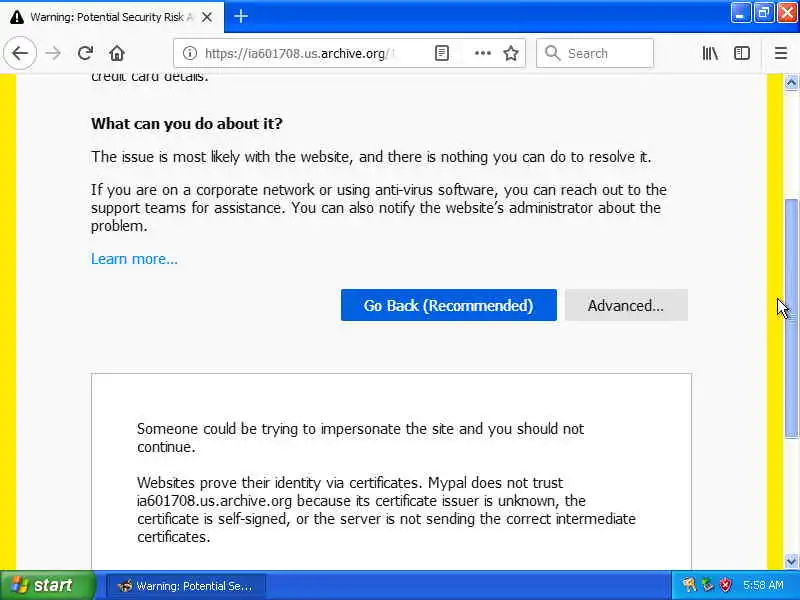Click the 5:58 AM clock
This screenshot has height=600, width=800.
click(763, 585)
